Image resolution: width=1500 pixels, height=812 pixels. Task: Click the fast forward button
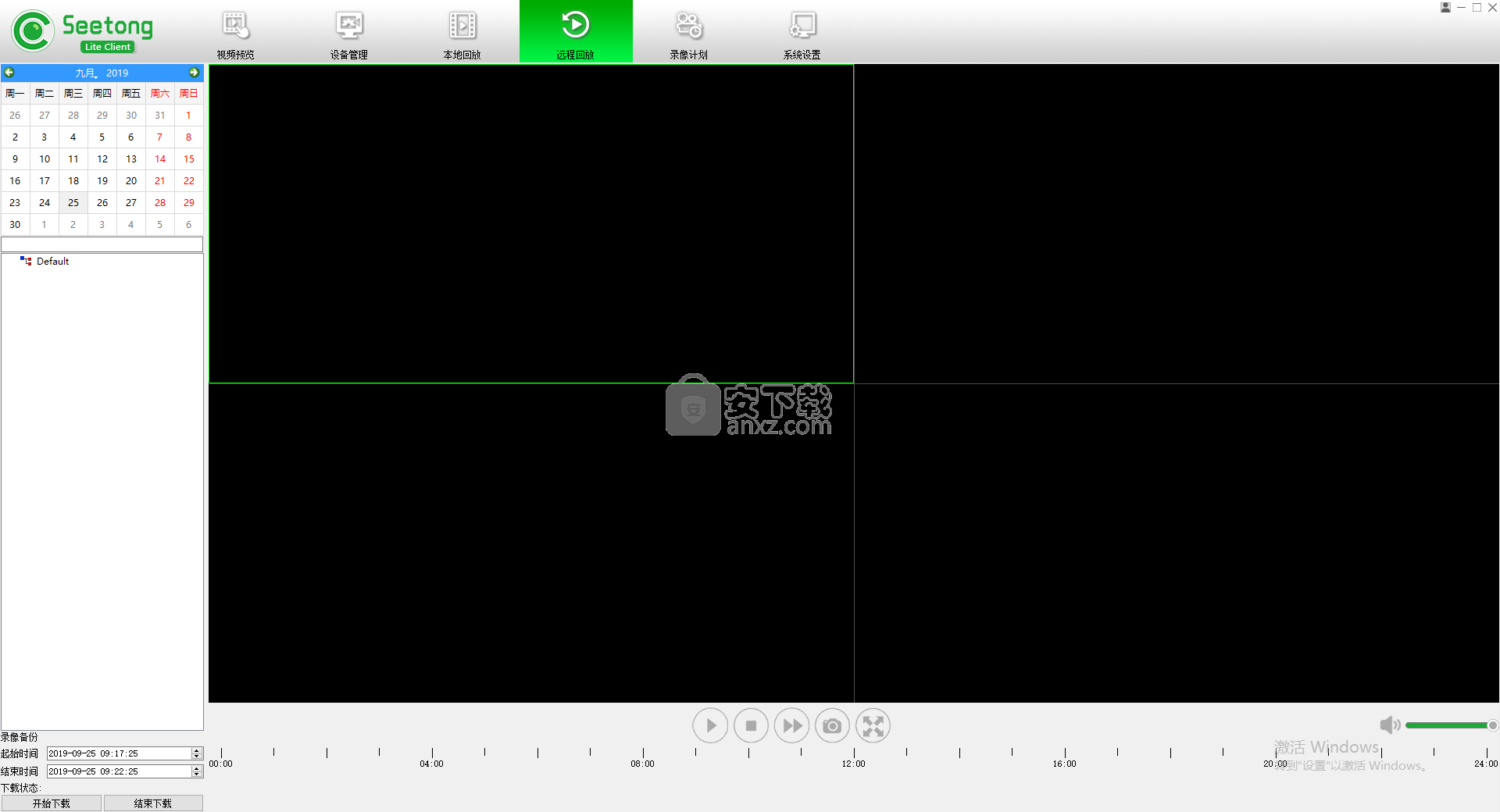pos(791,725)
